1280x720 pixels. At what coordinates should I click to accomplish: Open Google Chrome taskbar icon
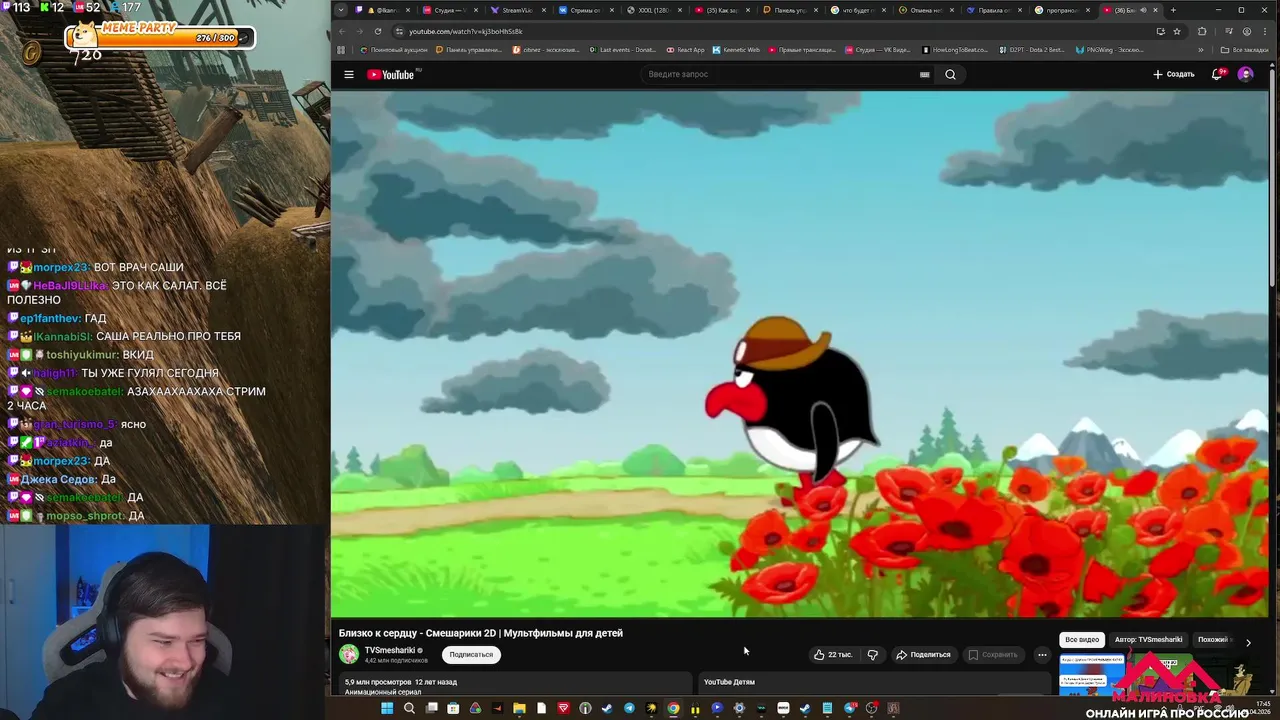[x=673, y=708]
